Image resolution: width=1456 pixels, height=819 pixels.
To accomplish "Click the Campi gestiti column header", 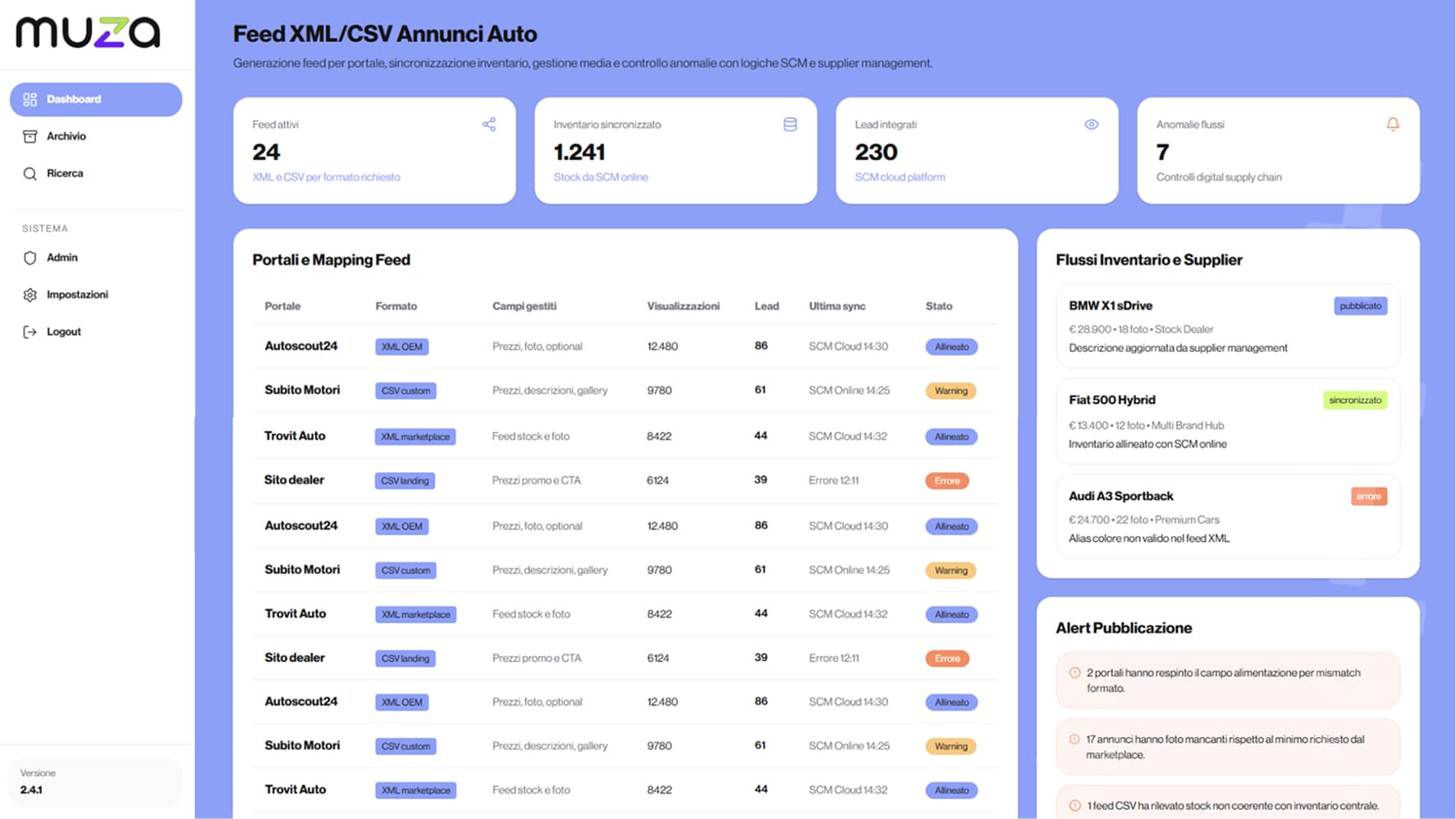I will 524,306.
